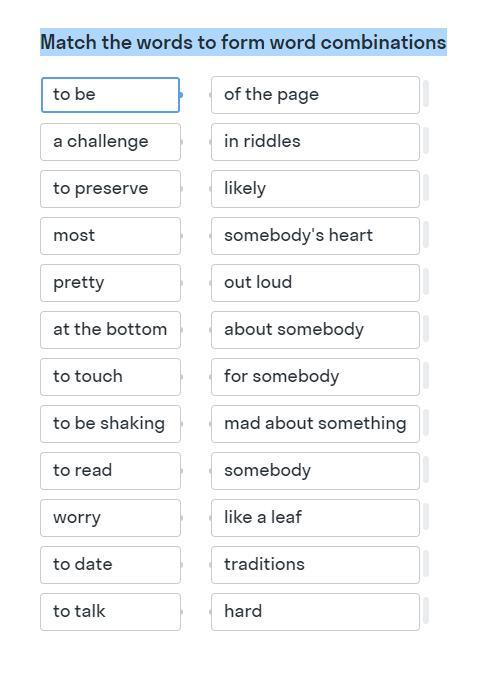
Task: Select the 'to read' box
Action: [110, 471]
